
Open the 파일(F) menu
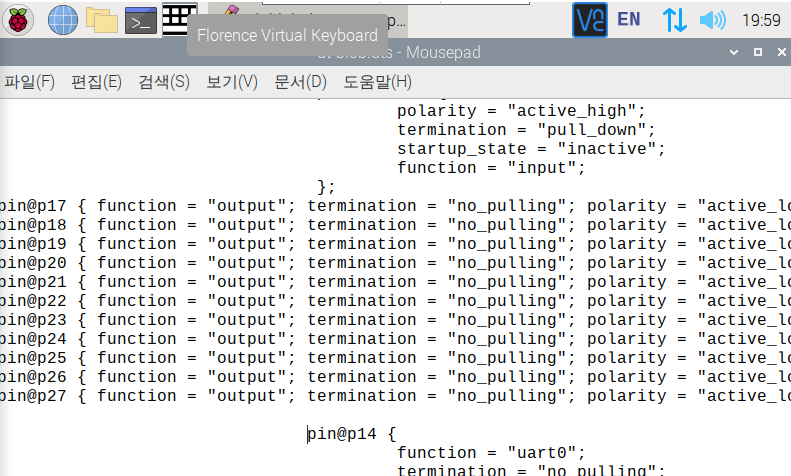tap(29, 82)
